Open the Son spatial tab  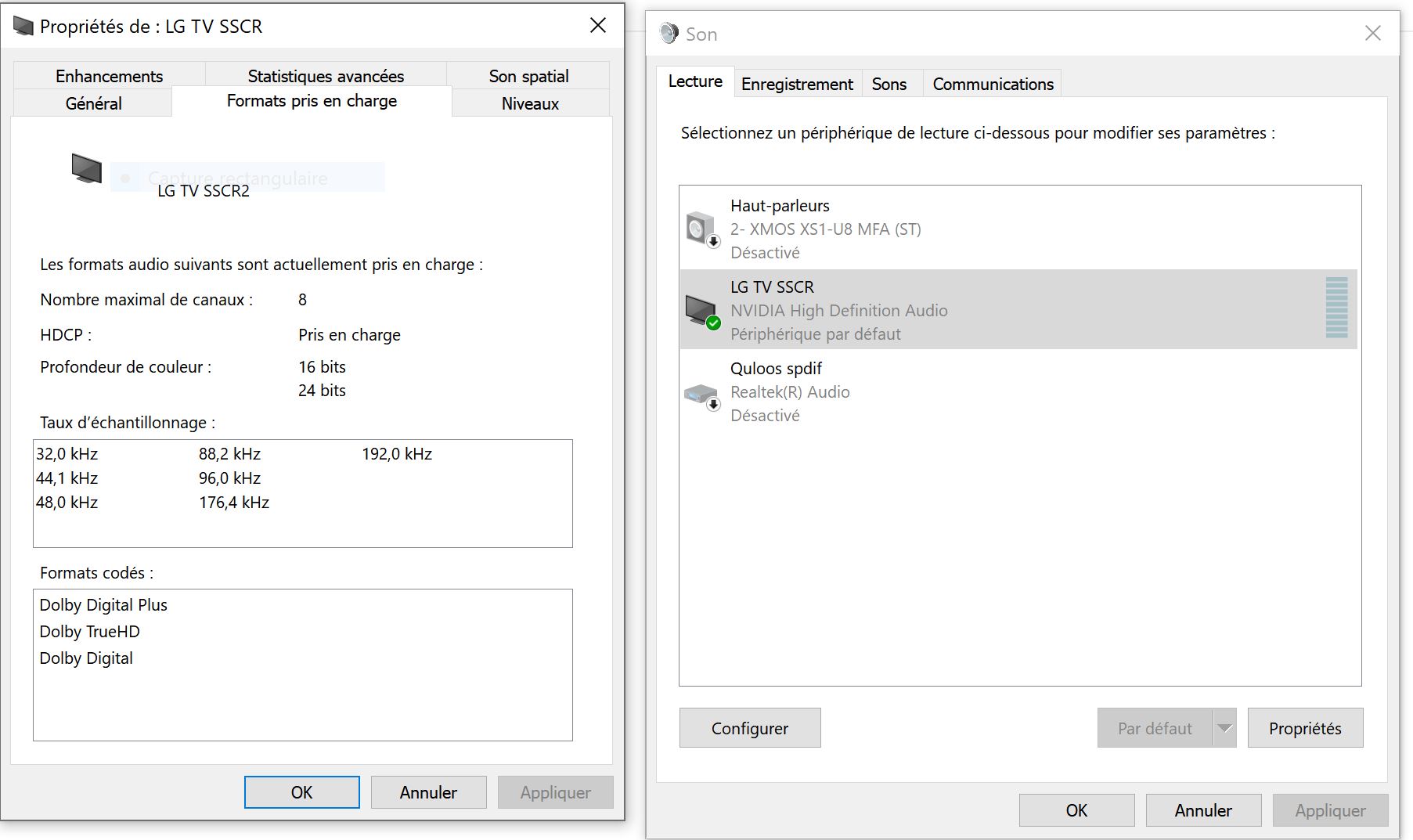pos(528,76)
